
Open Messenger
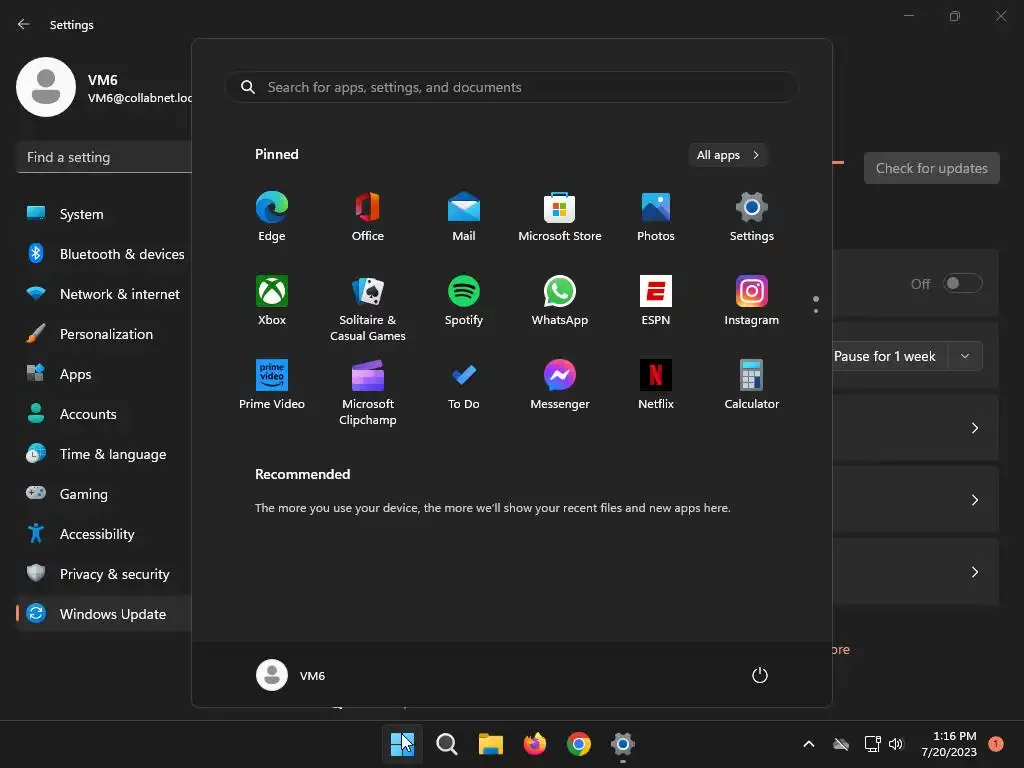pos(560,385)
